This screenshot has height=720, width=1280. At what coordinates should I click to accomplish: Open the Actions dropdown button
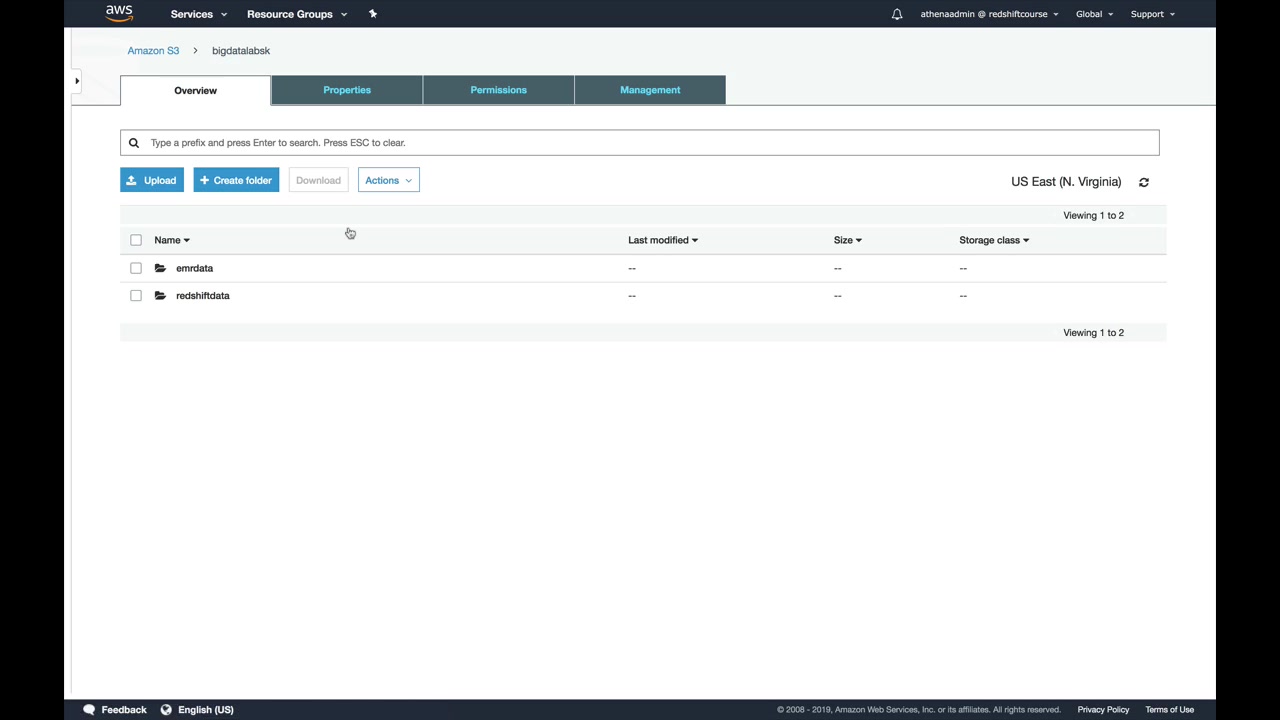[389, 180]
